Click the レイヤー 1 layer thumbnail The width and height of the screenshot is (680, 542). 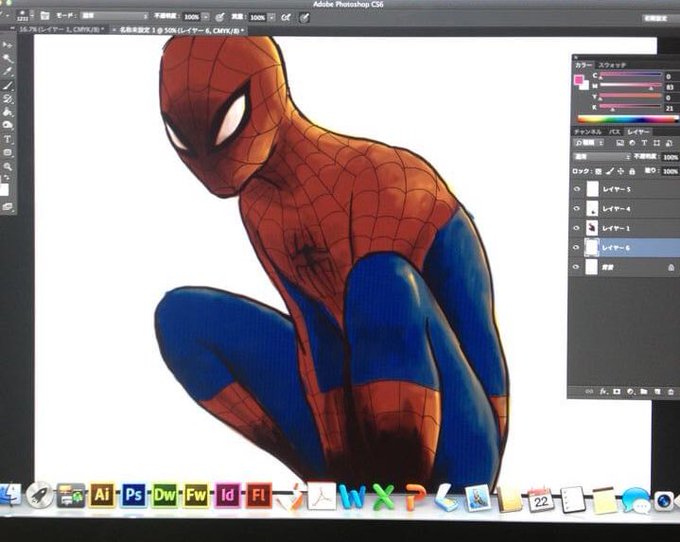592,228
